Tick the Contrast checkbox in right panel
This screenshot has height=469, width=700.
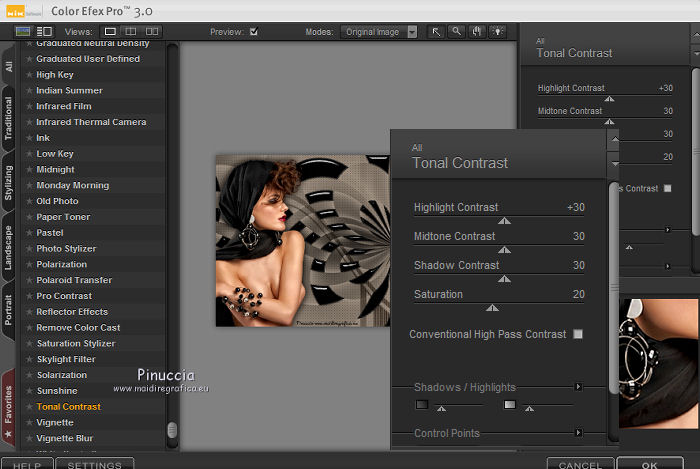[x=668, y=188]
